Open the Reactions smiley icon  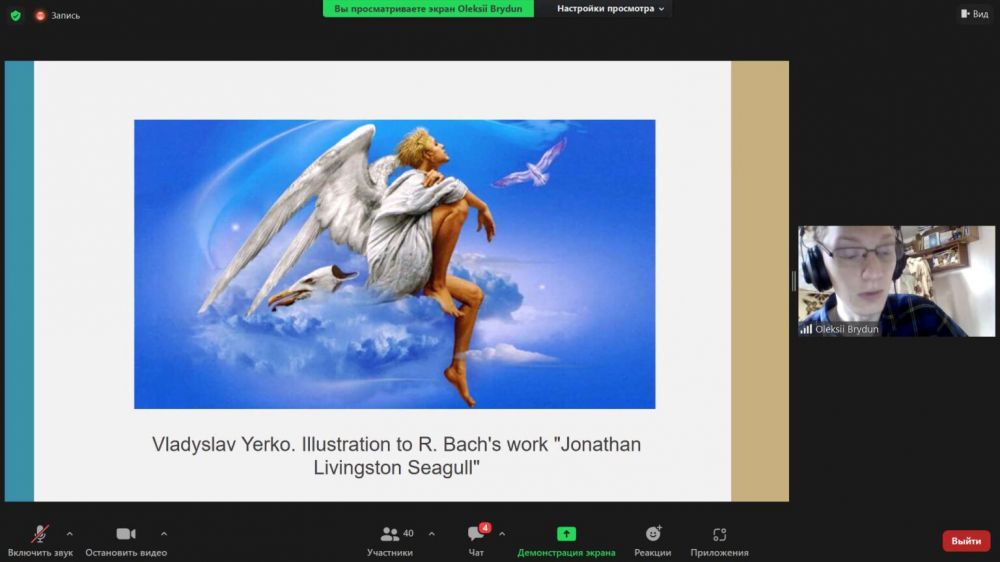pos(653,534)
